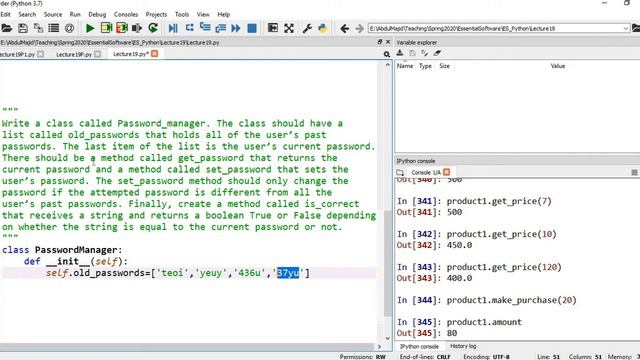Click the editor magnifier icon beside the tabs
Screen dimensions: 640x360
coord(387,54)
